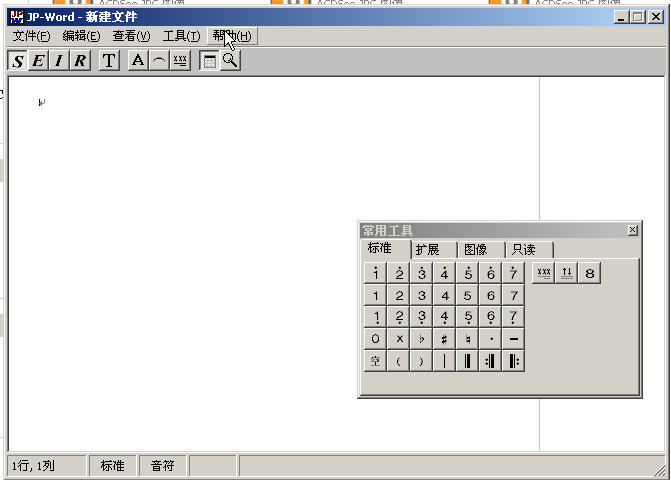Viewport: 671px width, 480px height.
Task: Select the slur arc tool in toolbar
Action: click(159, 61)
